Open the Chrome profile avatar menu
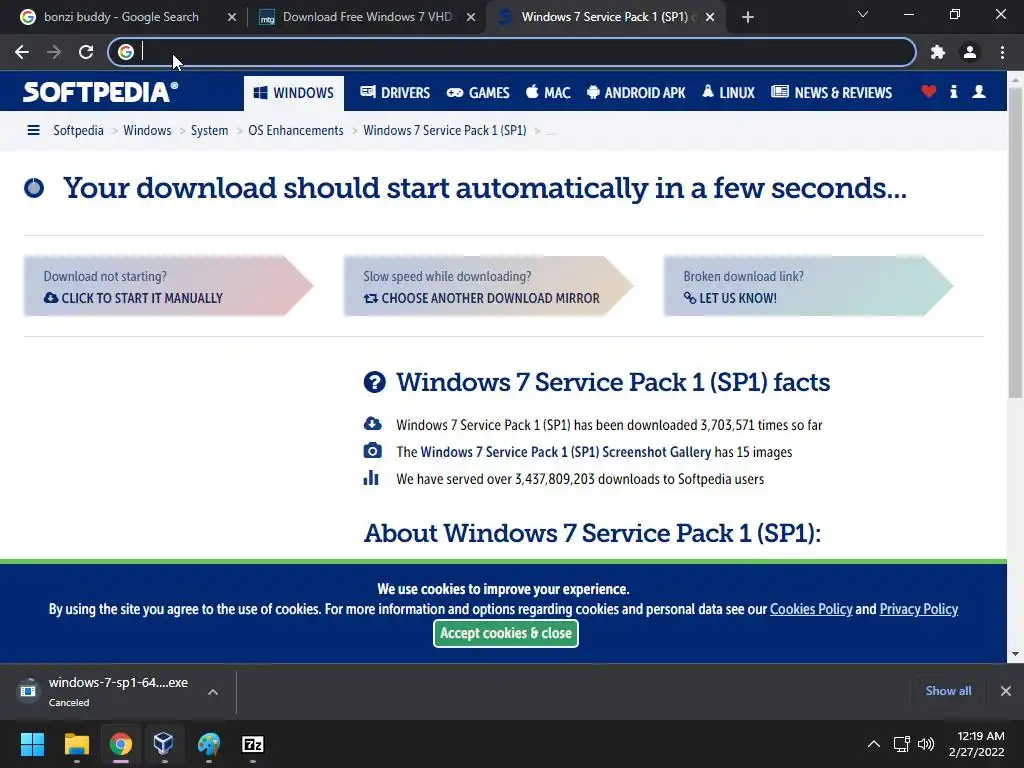The width and height of the screenshot is (1024, 768). (x=970, y=52)
